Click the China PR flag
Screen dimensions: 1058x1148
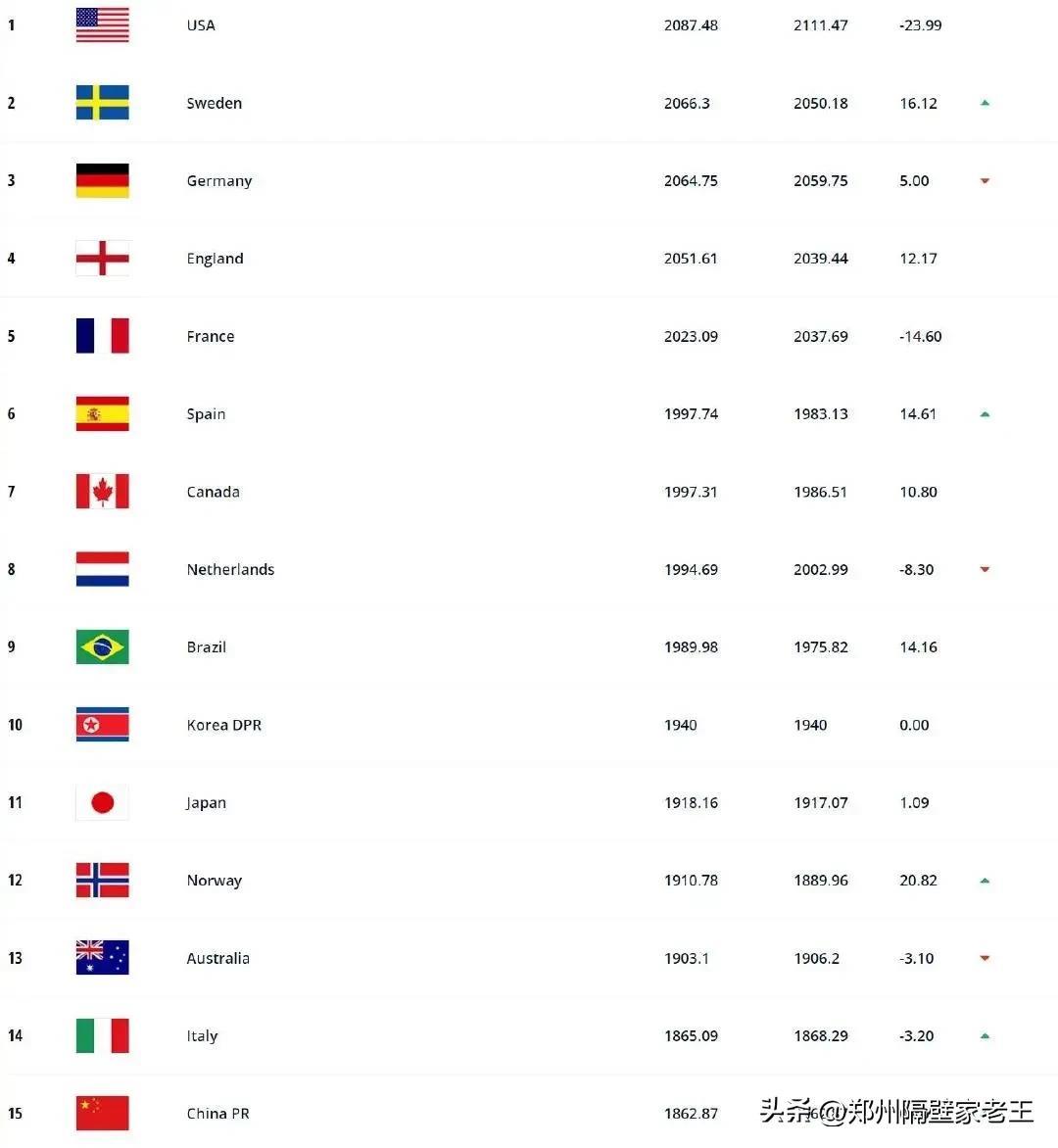pyautogui.click(x=102, y=1114)
